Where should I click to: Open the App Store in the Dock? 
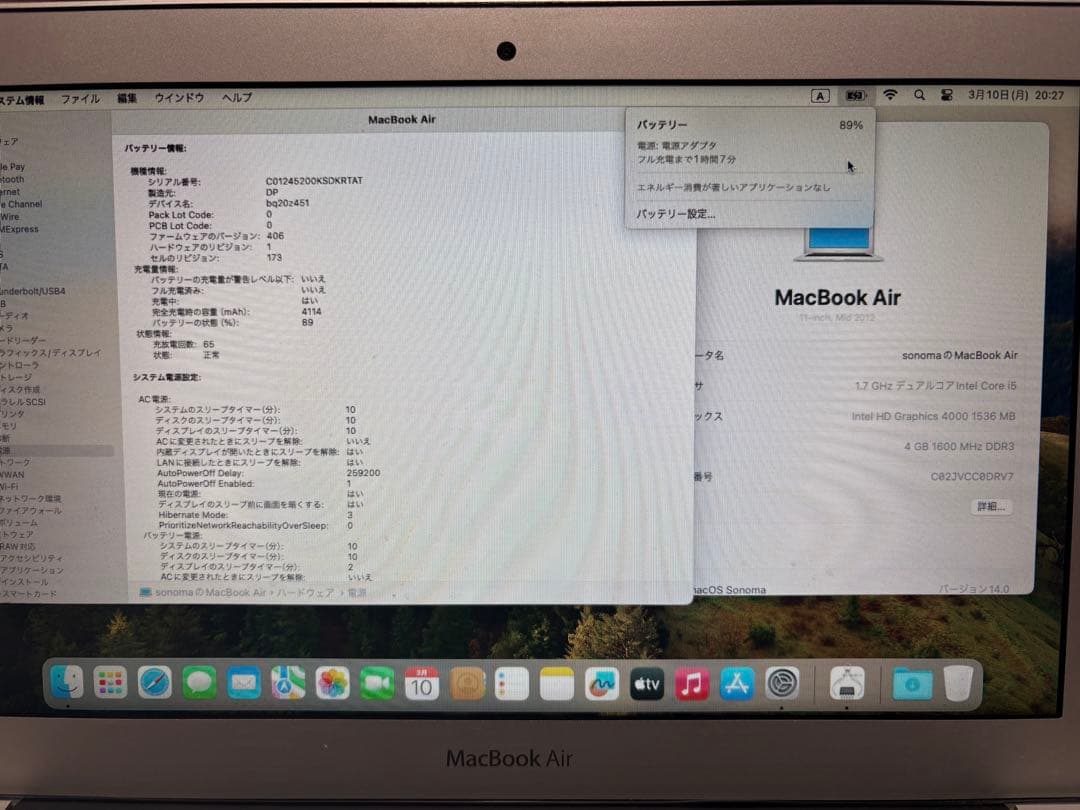(x=738, y=684)
